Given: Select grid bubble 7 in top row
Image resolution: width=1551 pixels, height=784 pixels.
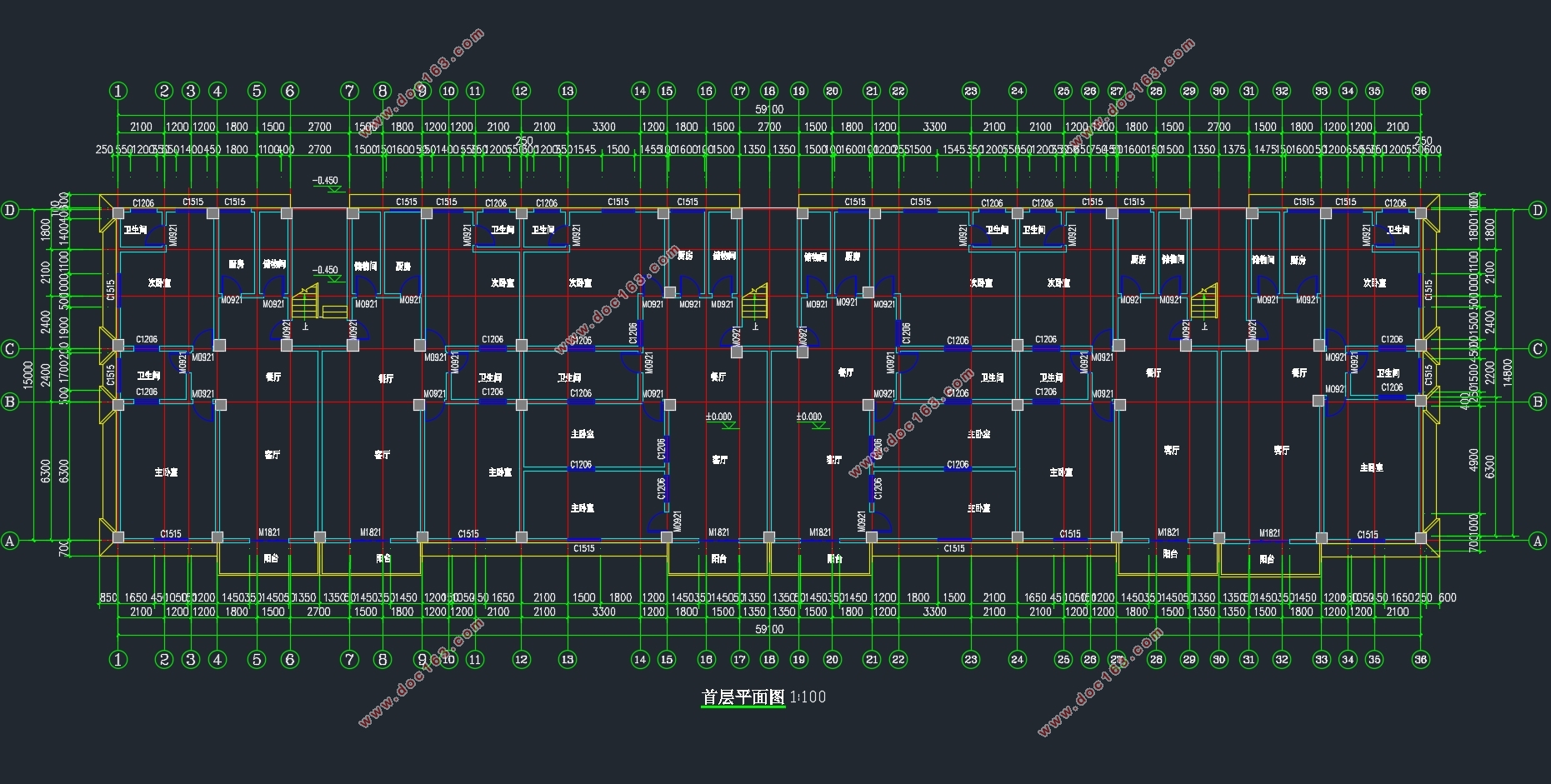Looking at the screenshot, I should point(349,91).
